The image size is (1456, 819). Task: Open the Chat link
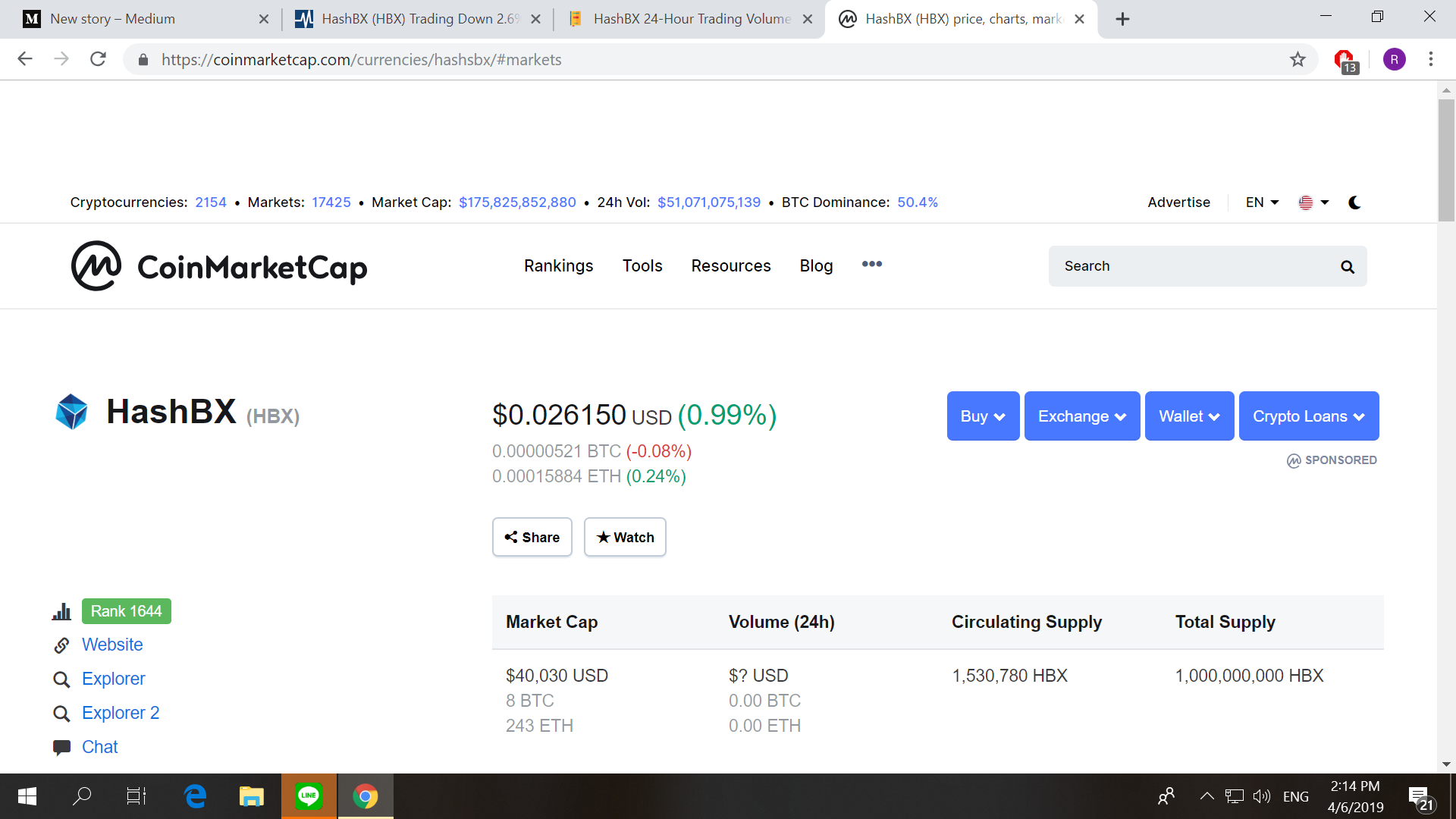[100, 747]
